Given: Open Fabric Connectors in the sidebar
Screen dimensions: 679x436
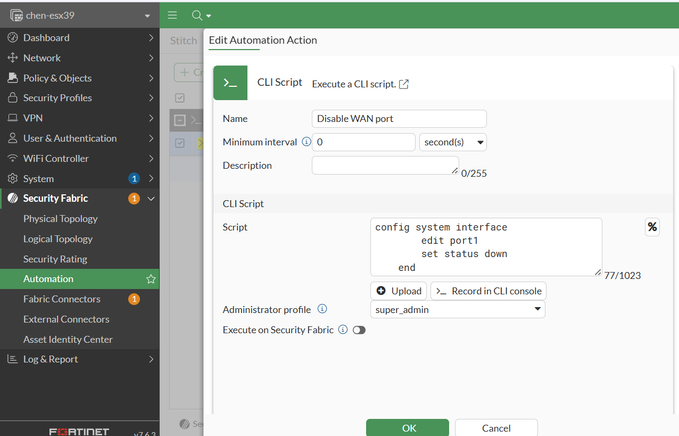Looking at the screenshot, I should (62, 299).
